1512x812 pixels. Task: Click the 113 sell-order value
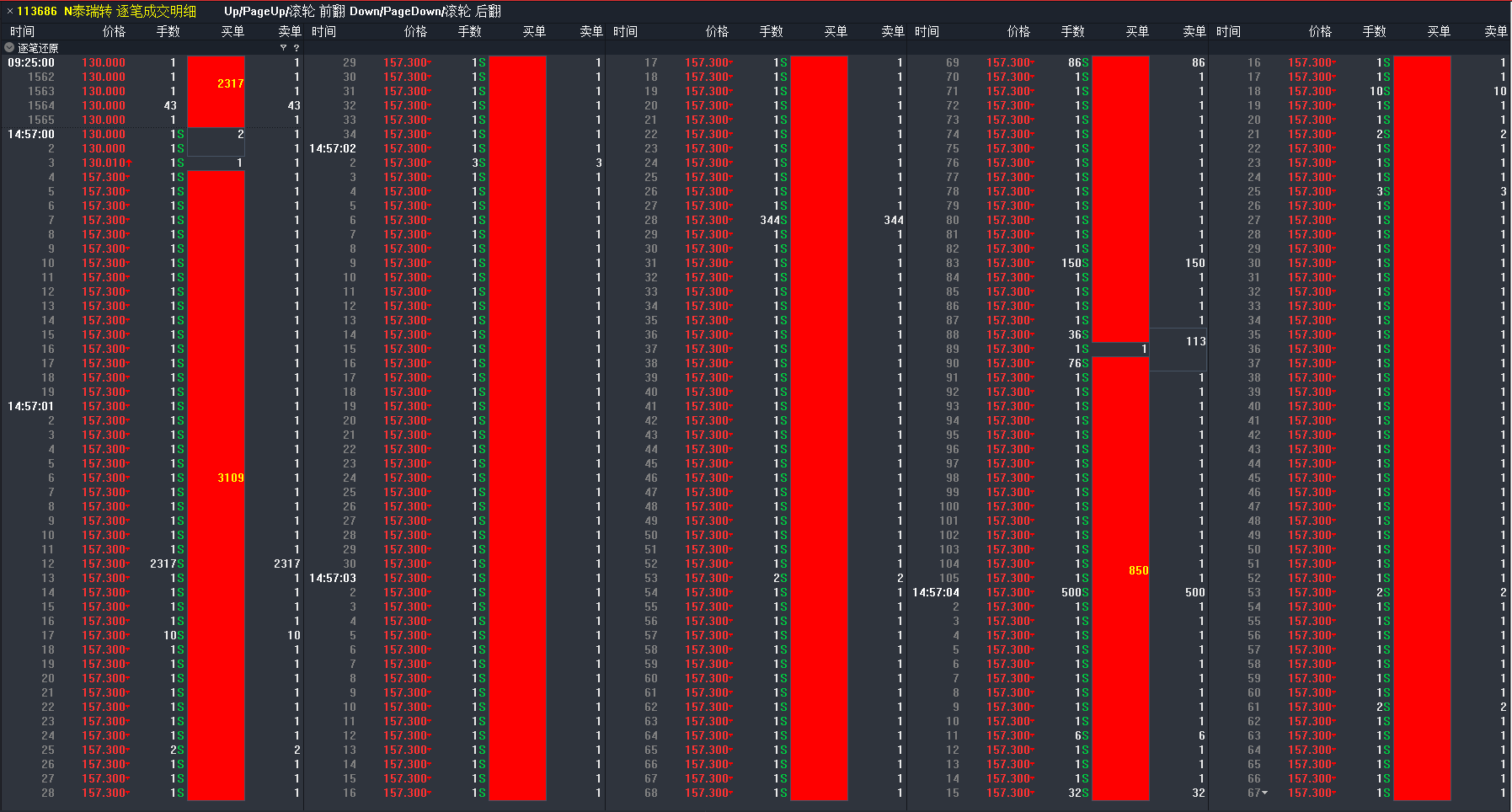[x=1196, y=341]
